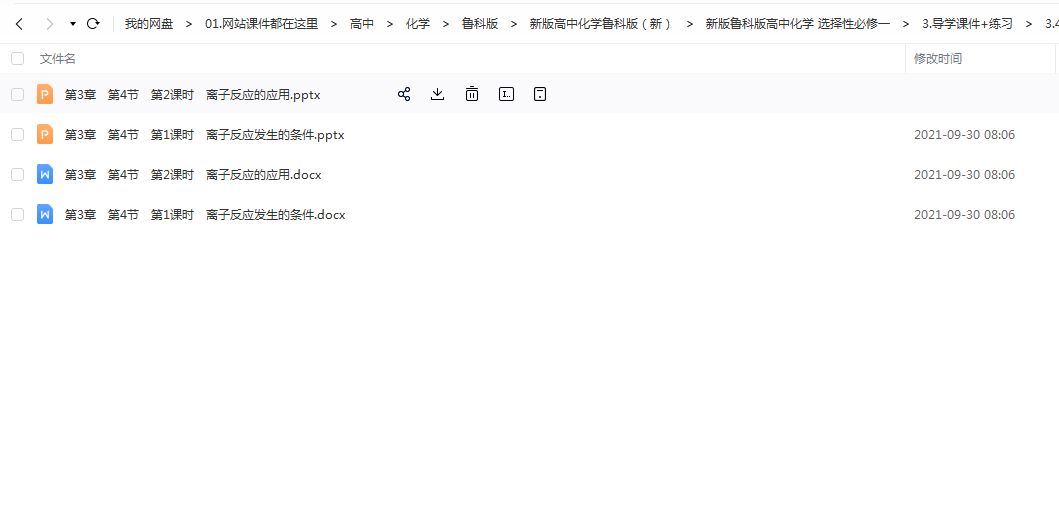
Task: Click the date of 离子反应的应用.docx
Action: click(x=964, y=175)
